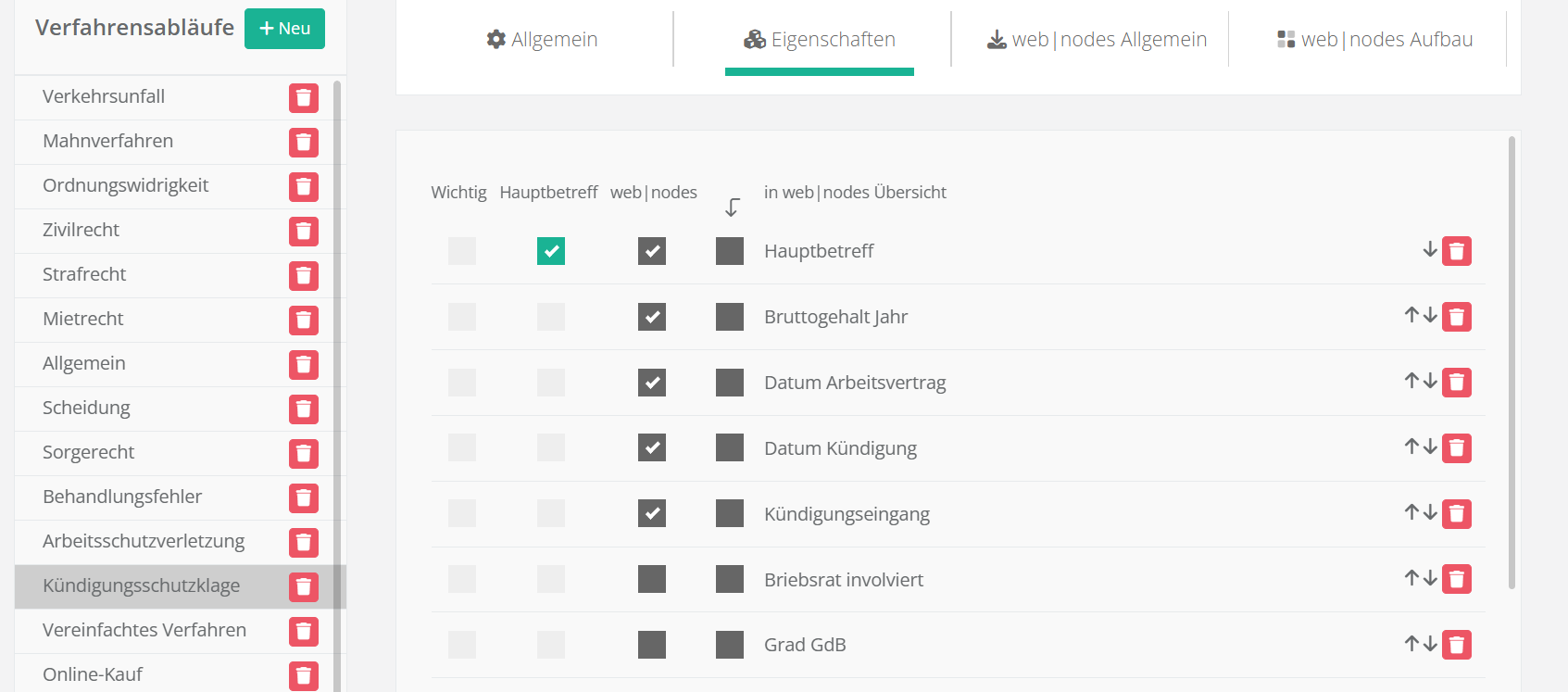Switch to the Allgemein tab
Screen dimensions: 1568x692
(542, 40)
